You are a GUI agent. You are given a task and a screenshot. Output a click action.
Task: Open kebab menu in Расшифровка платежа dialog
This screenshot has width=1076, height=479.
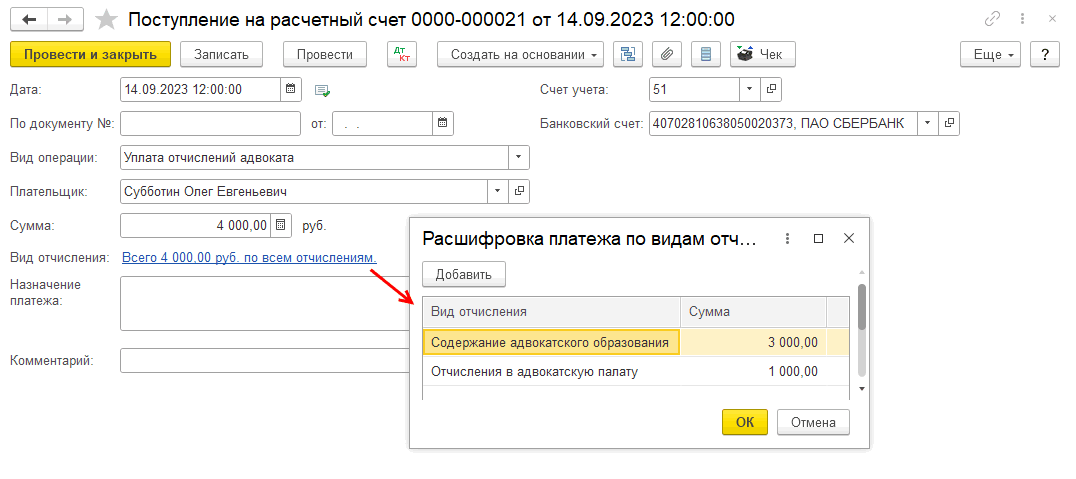tap(787, 239)
